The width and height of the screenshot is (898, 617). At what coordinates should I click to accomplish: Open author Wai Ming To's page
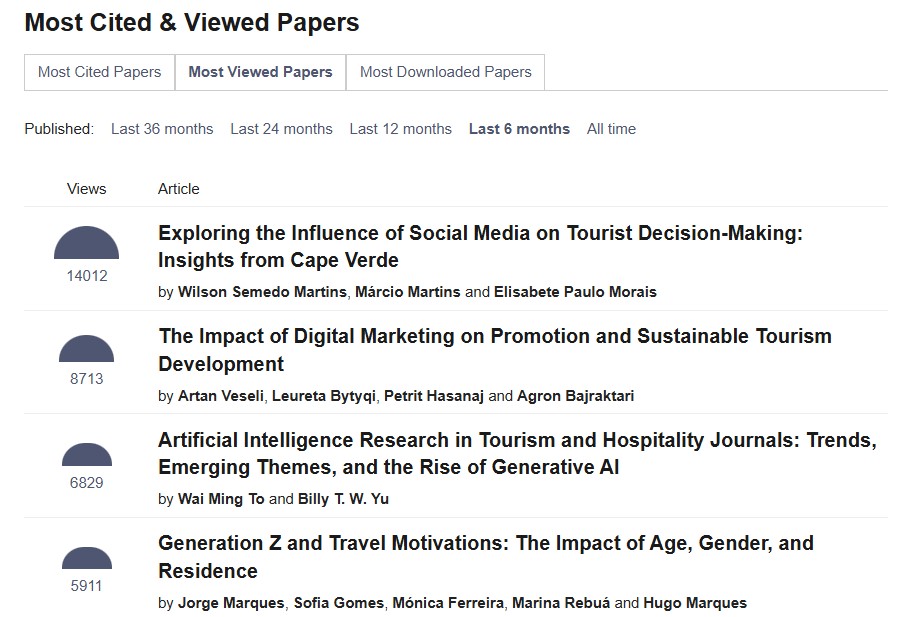click(221, 499)
